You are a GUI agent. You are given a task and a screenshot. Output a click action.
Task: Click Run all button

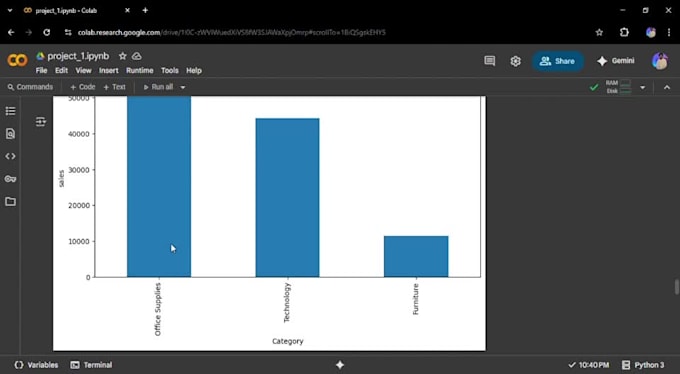(158, 87)
